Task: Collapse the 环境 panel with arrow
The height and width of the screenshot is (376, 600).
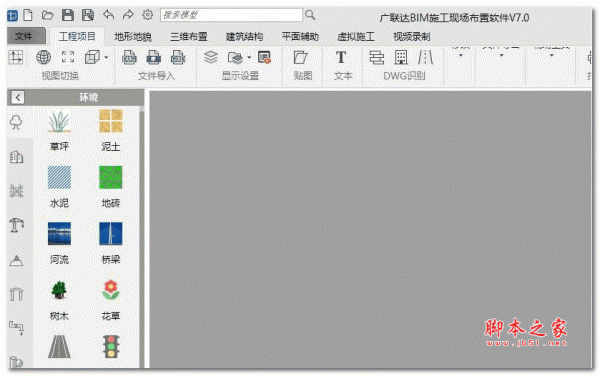Action: 18,98
